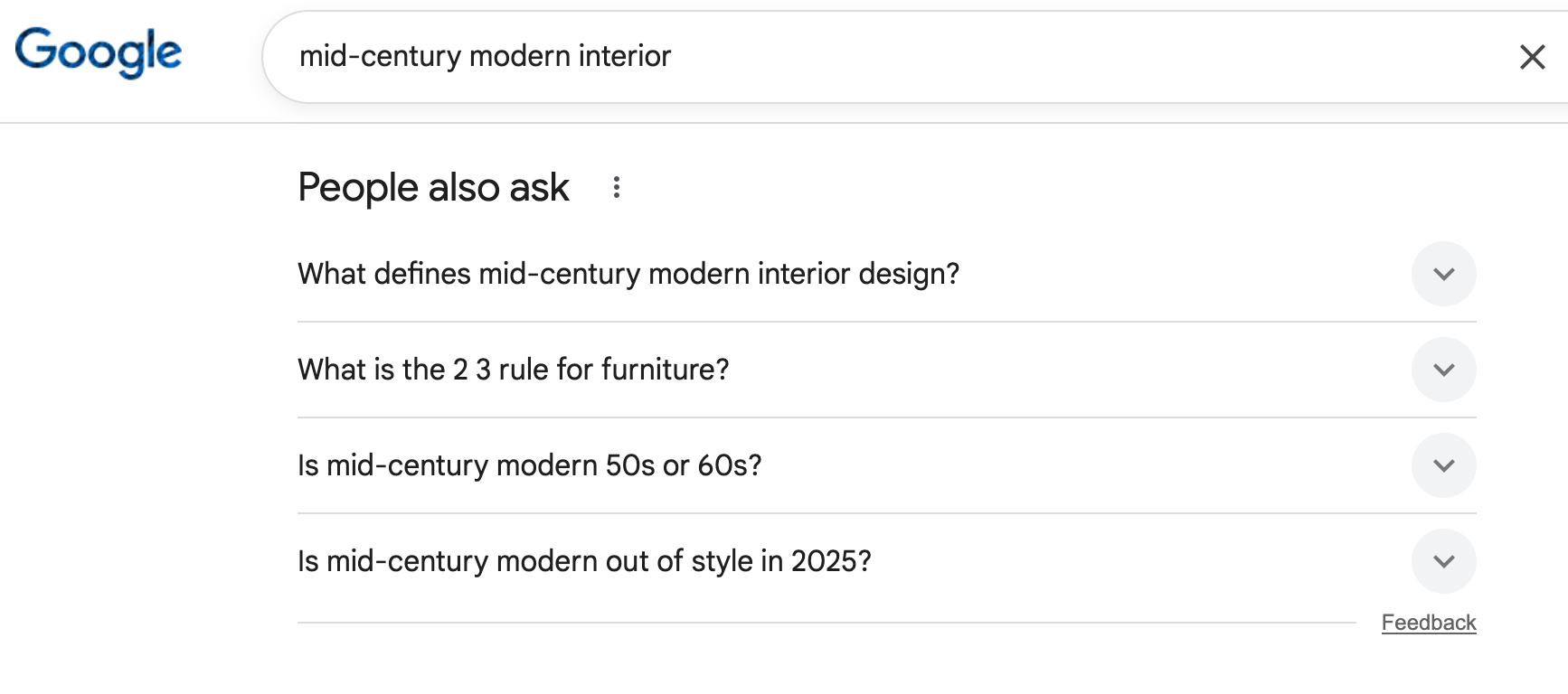Open "What is the 2 3 rule for furniture?"
The height and width of the screenshot is (694, 1568).
point(513,370)
